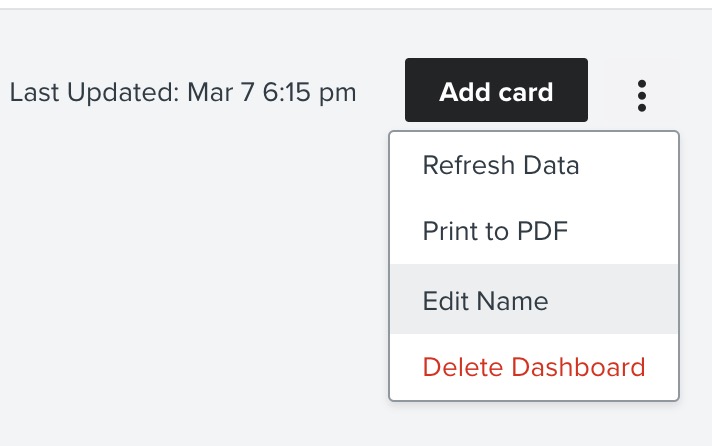The image size is (712, 446).
Task: Add a new card to the dashboard
Action: coord(496,92)
